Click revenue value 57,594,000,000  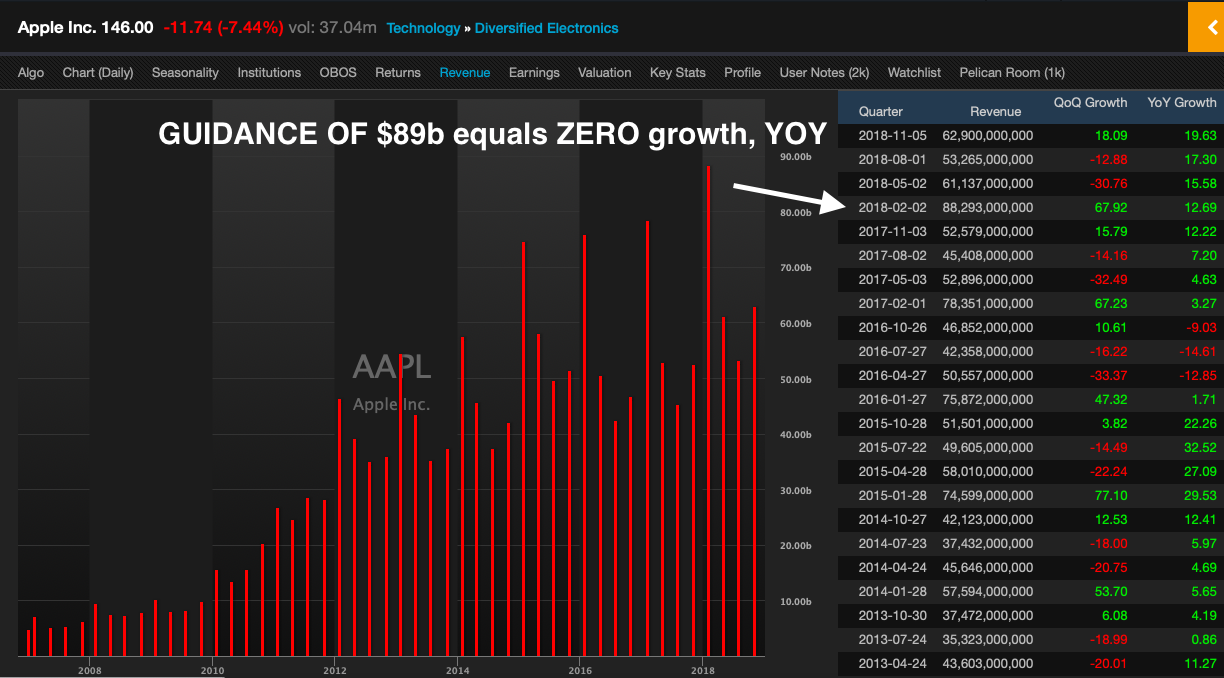click(988, 591)
